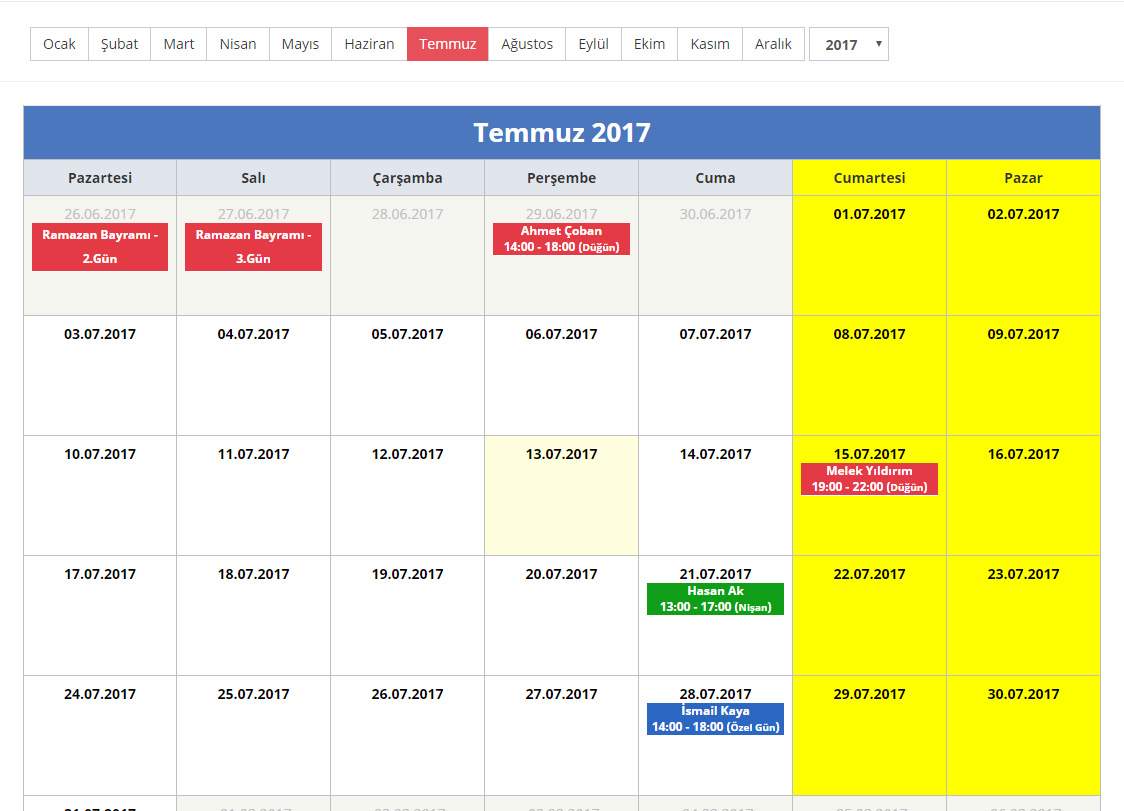Click the Cuma column header
The height and width of the screenshot is (811, 1124).
[x=715, y=178]
